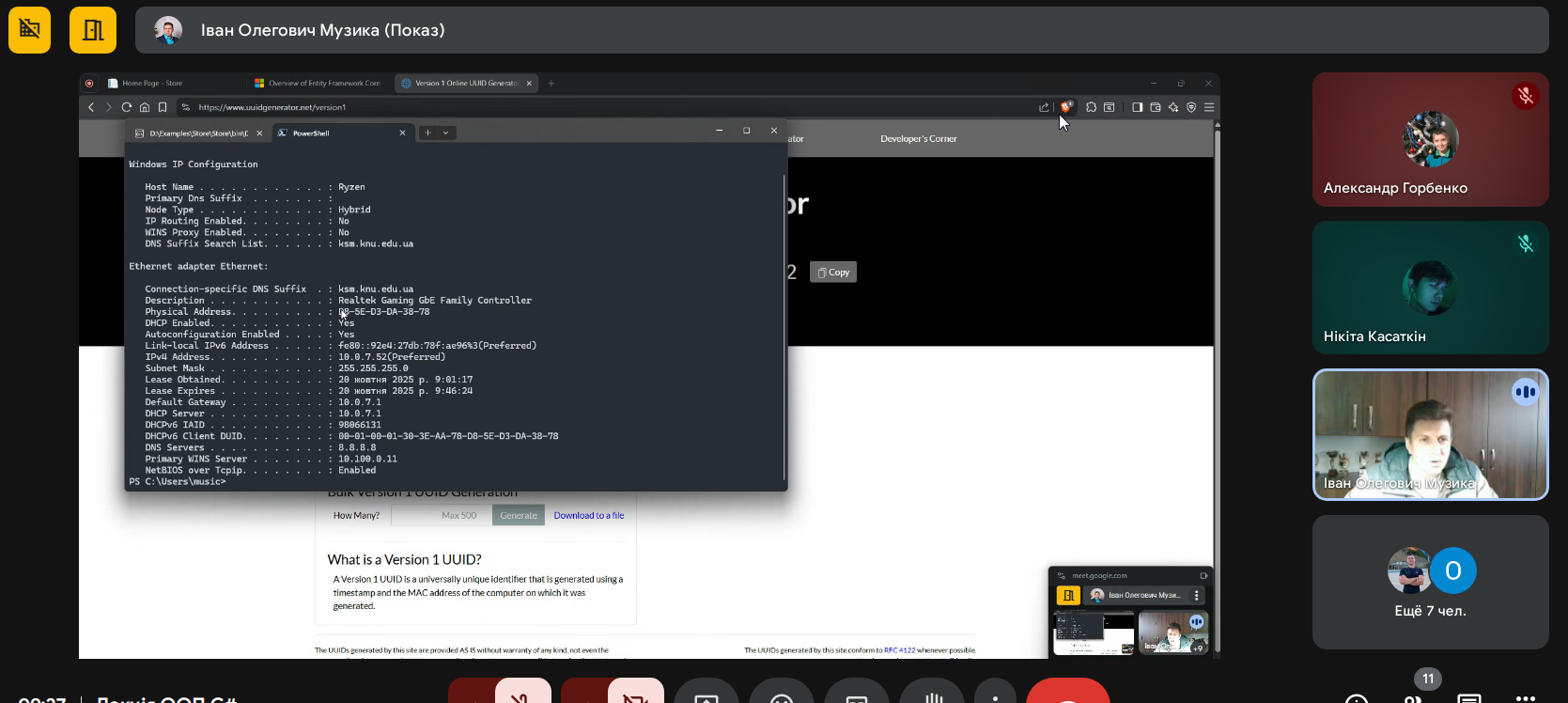Image resolution: width=1568 pixels, height=703 pixels.
Task: Open the RFC 4122 link
Action: (899, 650)
